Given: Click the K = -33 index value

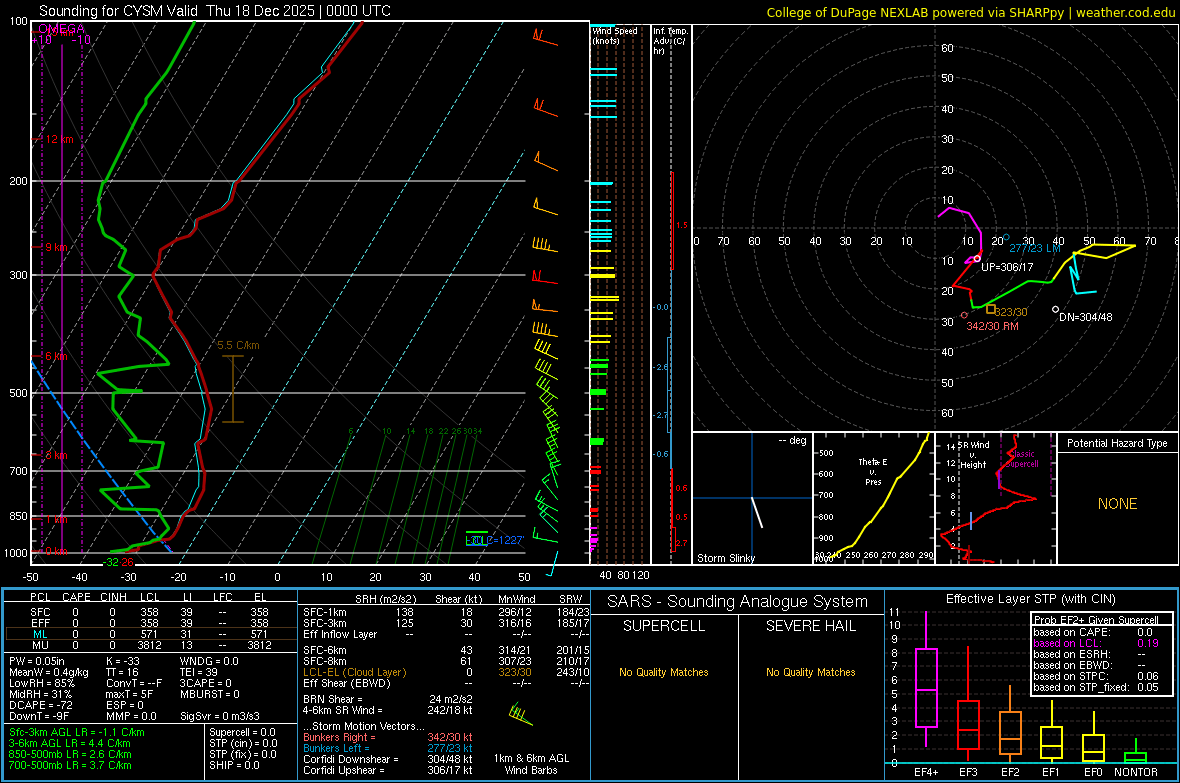Looking at the screenshot, I should 123,661.
